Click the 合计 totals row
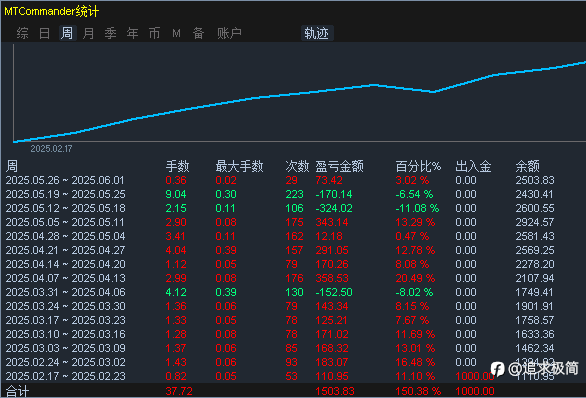The width and height of the screenshot is (586, 398). [x=293, y=391]
